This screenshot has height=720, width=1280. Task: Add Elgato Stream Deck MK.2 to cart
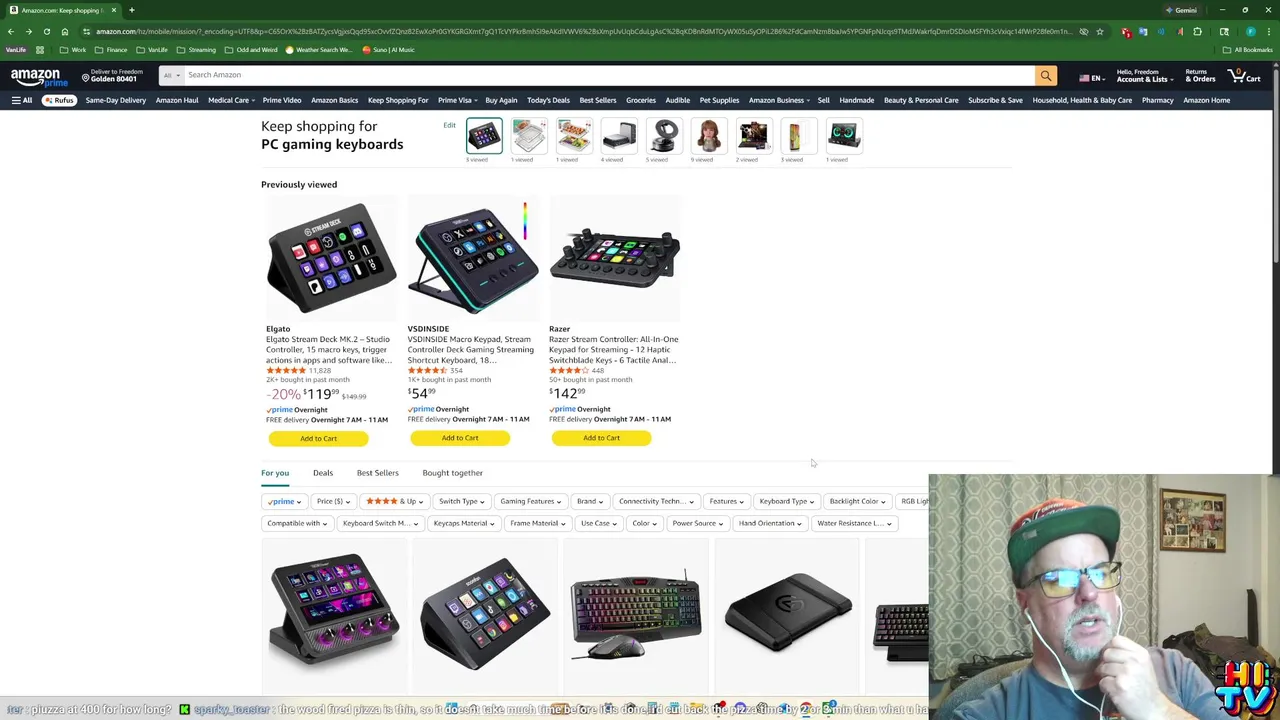[318, 438]
